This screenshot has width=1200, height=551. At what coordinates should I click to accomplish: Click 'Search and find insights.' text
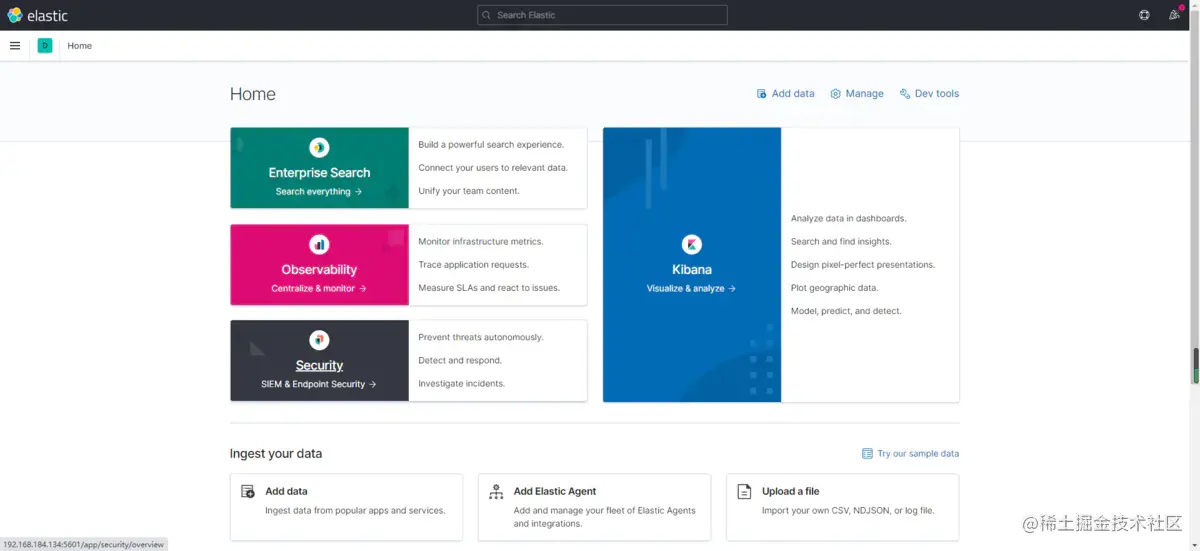pyautogui.click(x=841, y=242)
